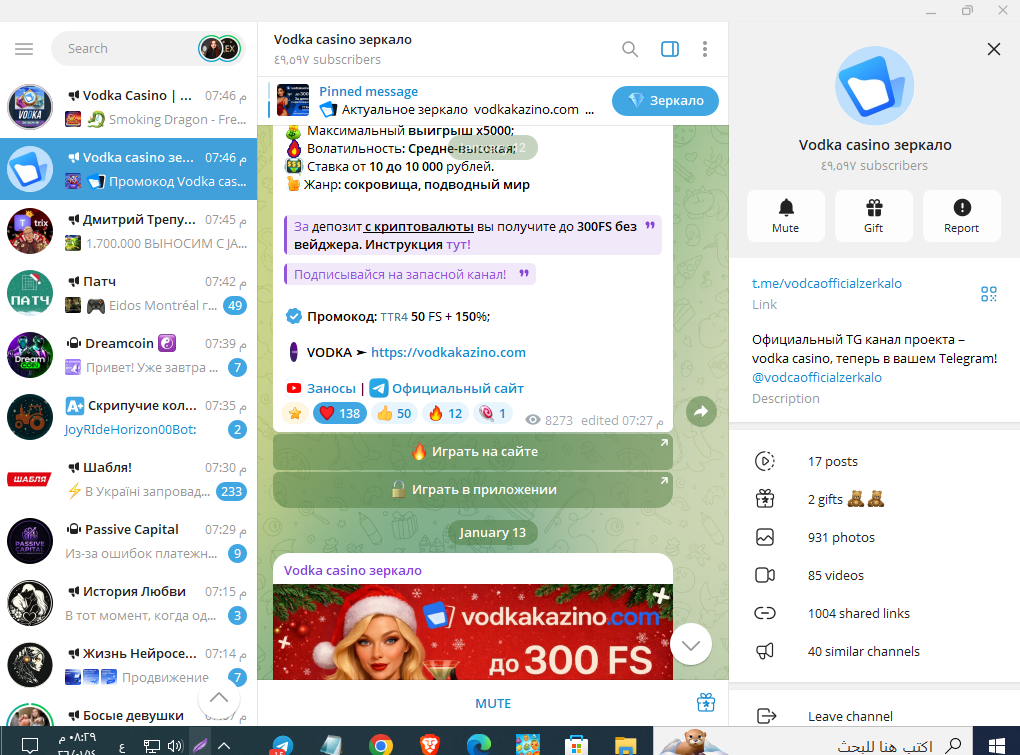Open Официальный сайт link
This screenshot has width=1020, height=755.
(x=457, y=388)
